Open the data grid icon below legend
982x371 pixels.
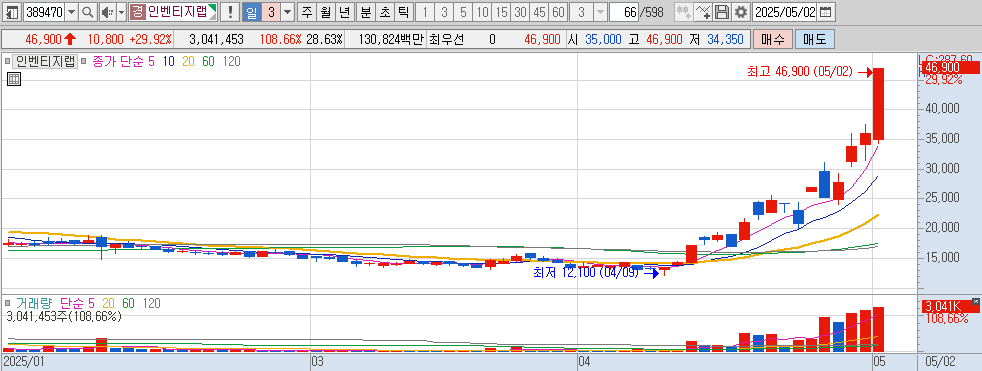pos(14,79)
